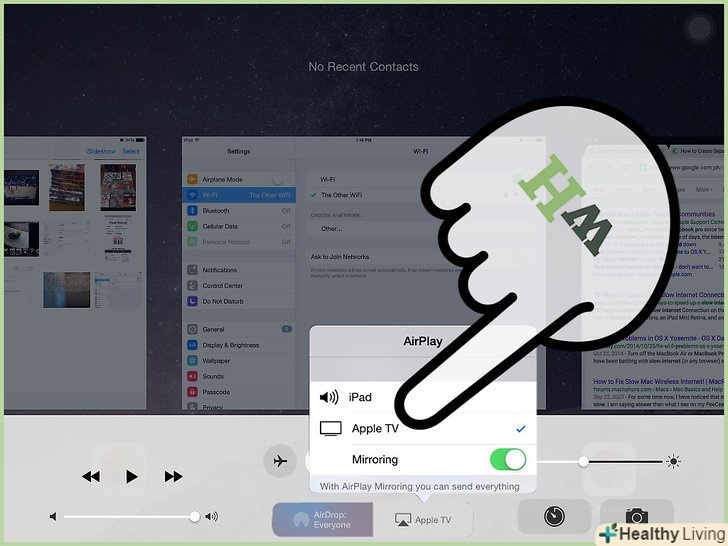
Task: Tap the Passcode lock icon
Action: (x=192, y=392)
